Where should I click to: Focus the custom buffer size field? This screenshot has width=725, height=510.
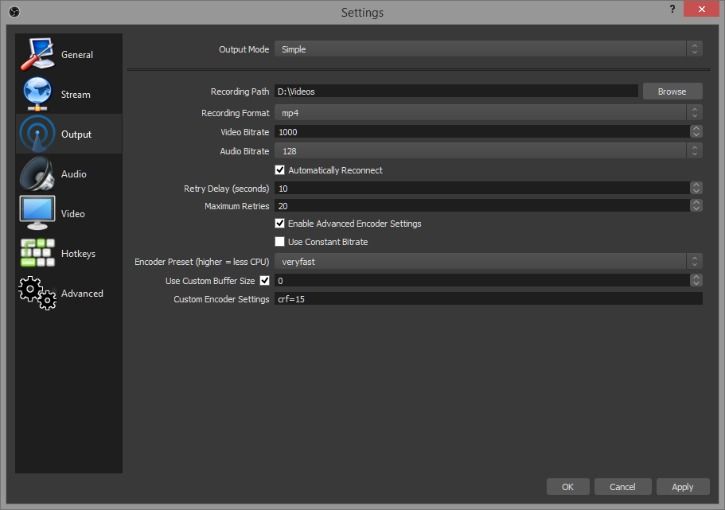[482, 280]
